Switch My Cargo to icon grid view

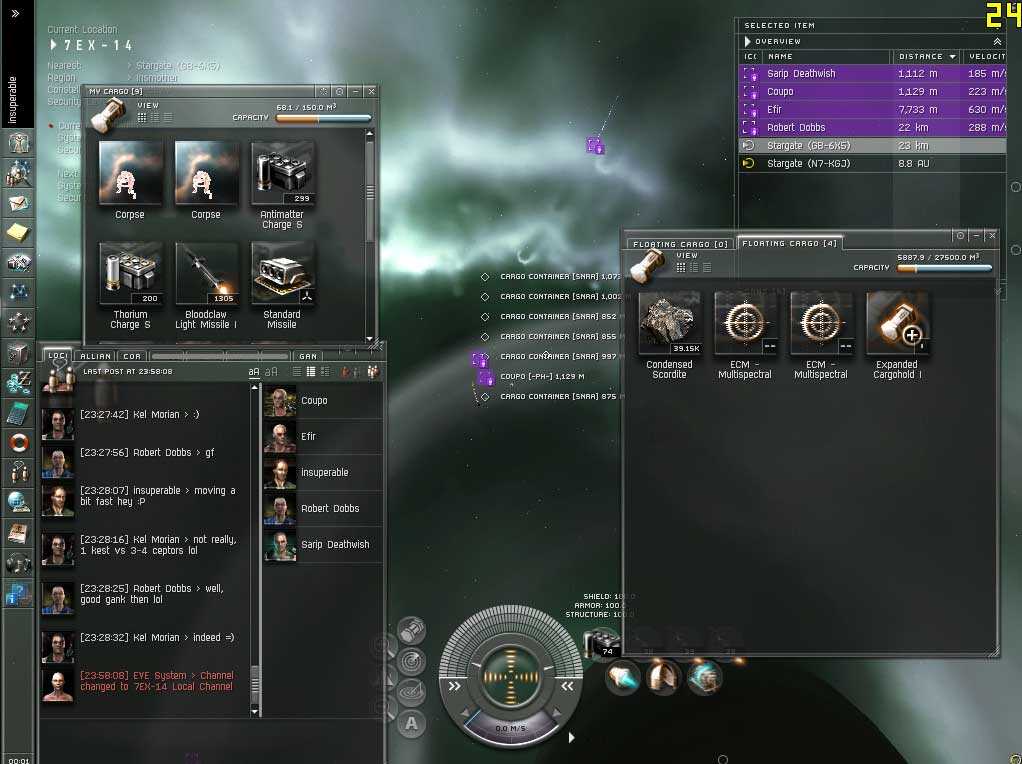142,117
